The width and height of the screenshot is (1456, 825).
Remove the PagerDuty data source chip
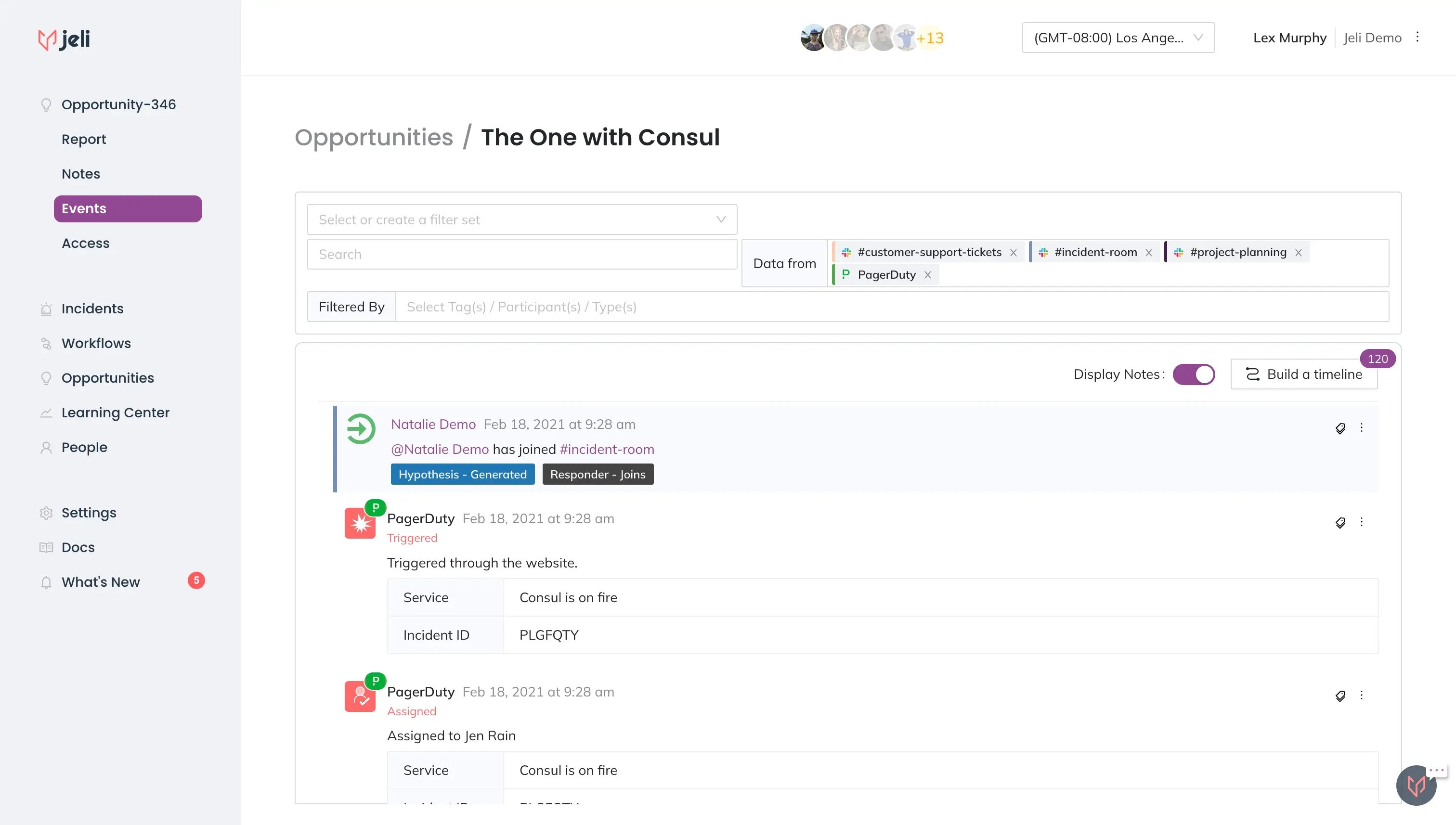pyautogui.click(x=928, y=275)
